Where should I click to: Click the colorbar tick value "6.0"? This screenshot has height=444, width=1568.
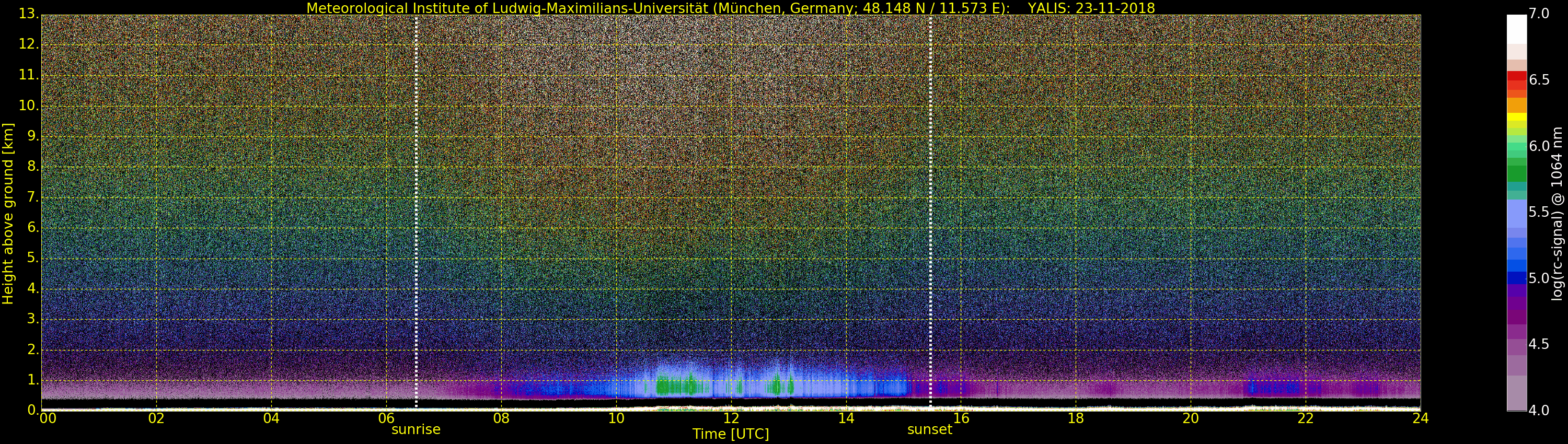[x=1539, y=146]
